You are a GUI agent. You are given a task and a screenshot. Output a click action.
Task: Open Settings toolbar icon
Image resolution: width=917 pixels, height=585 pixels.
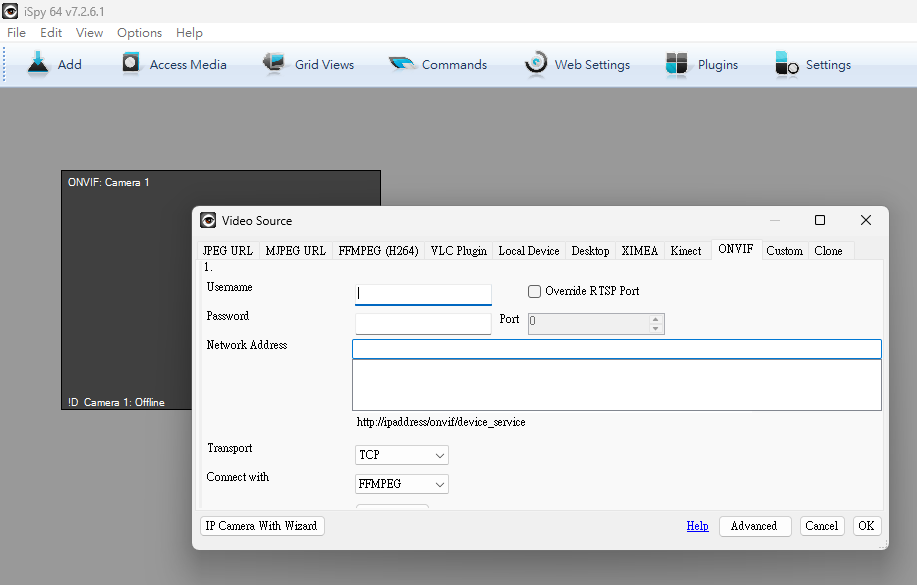click(788, 64)
